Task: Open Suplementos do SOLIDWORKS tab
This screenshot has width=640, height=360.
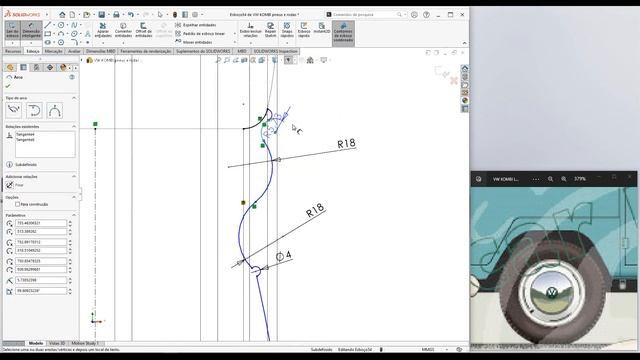Action: tap(203, 51)
